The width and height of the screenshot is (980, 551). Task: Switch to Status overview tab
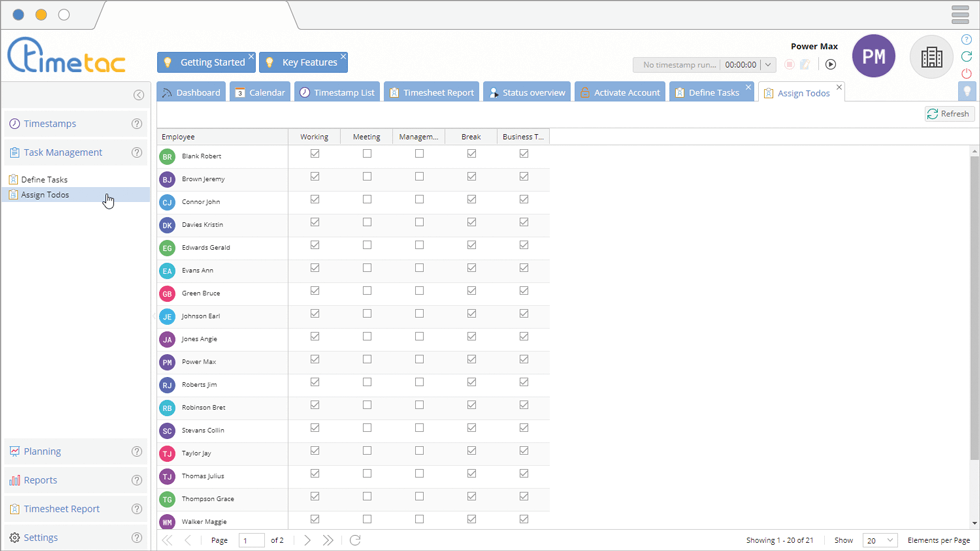(x=527, y=92)
